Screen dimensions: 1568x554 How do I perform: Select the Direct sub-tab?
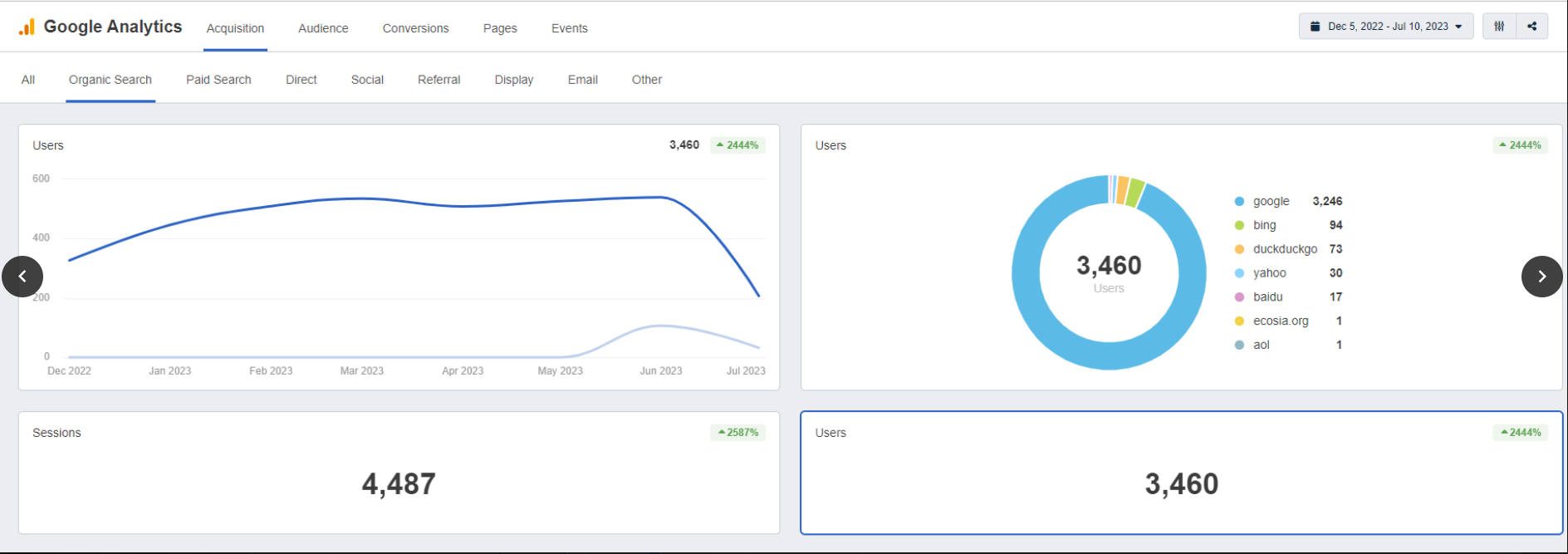tap(301, 80)
